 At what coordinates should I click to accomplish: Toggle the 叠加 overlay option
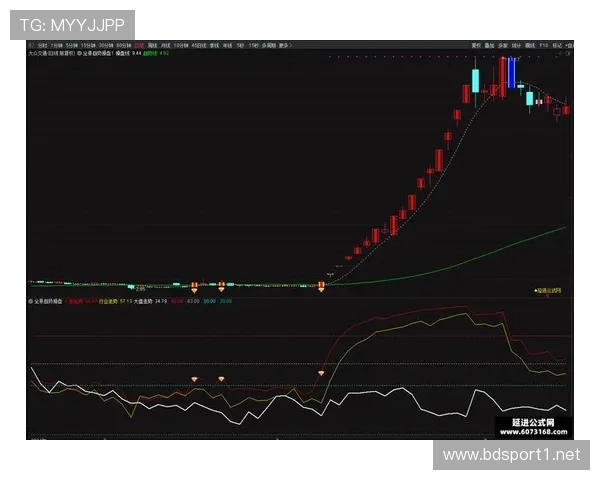click(490, 45)
